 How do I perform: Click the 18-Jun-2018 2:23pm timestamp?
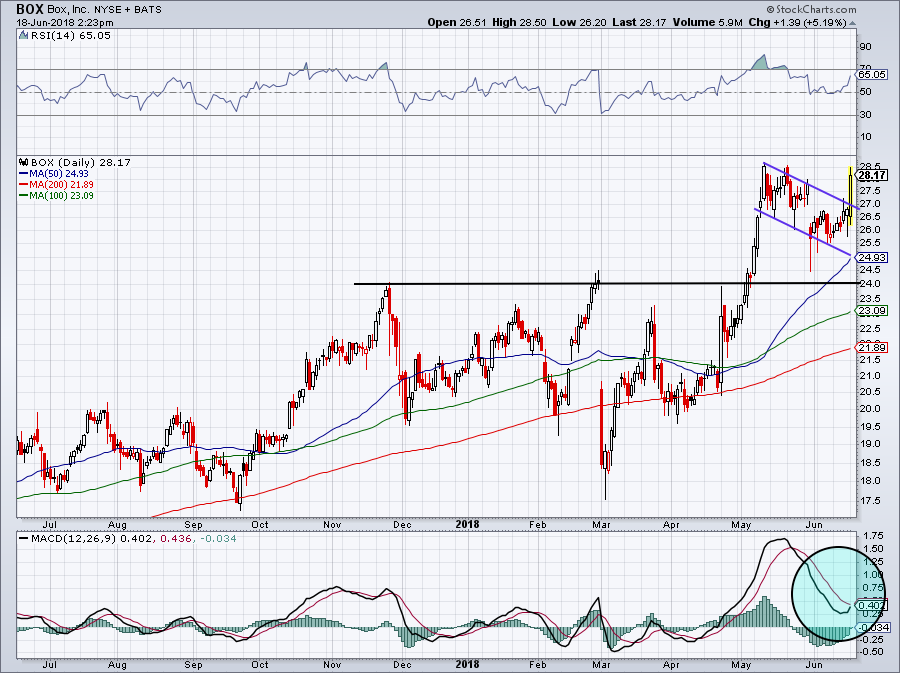[65, 23]
